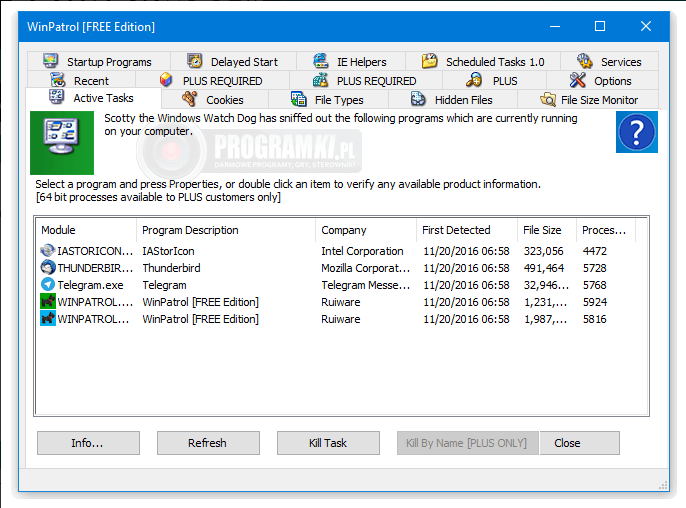The width and height of the screenshot is (686, 508).
Task: Click Intel Corporation company cell
Action: pyautogui.click(x=362, y=251)
